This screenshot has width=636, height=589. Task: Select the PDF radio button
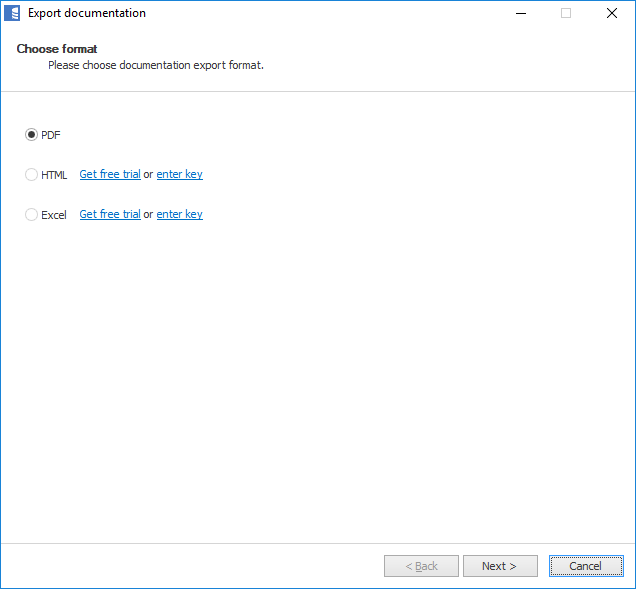(x=32, y=135)
